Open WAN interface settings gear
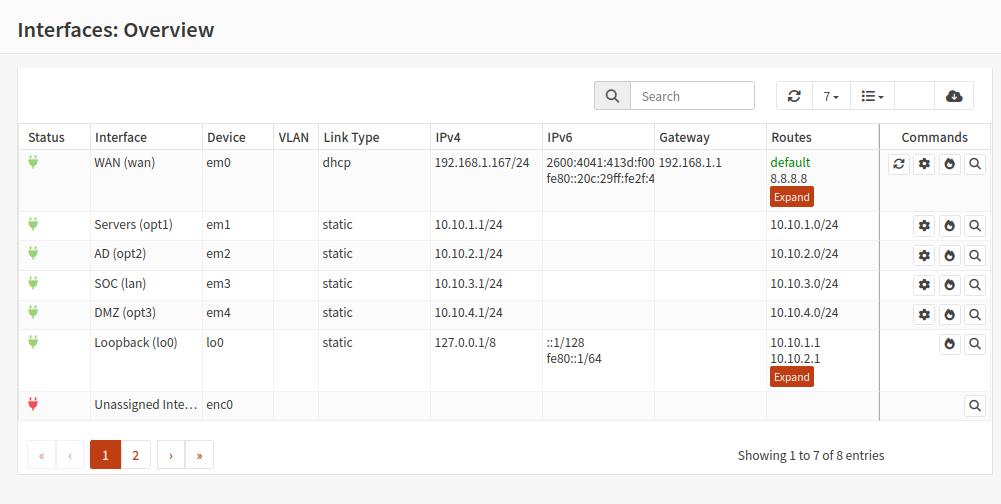 click(x=925, y=164)
